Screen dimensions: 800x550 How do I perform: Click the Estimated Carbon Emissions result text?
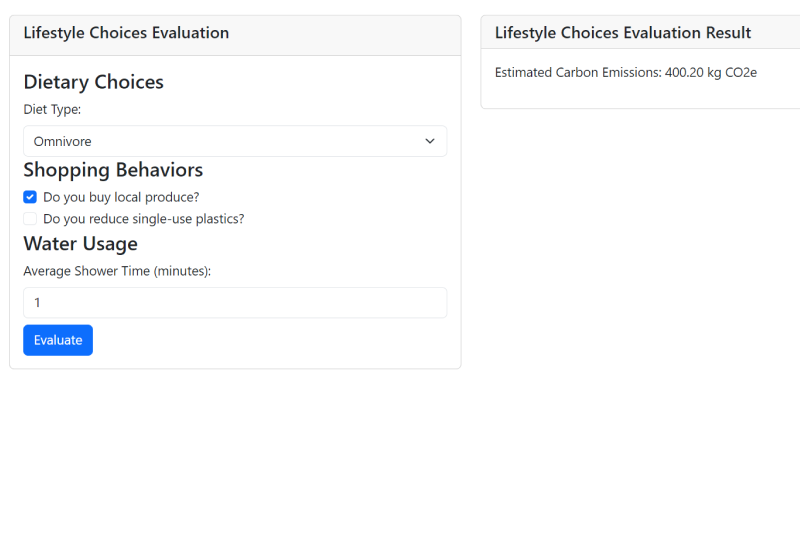pos(578,73)
